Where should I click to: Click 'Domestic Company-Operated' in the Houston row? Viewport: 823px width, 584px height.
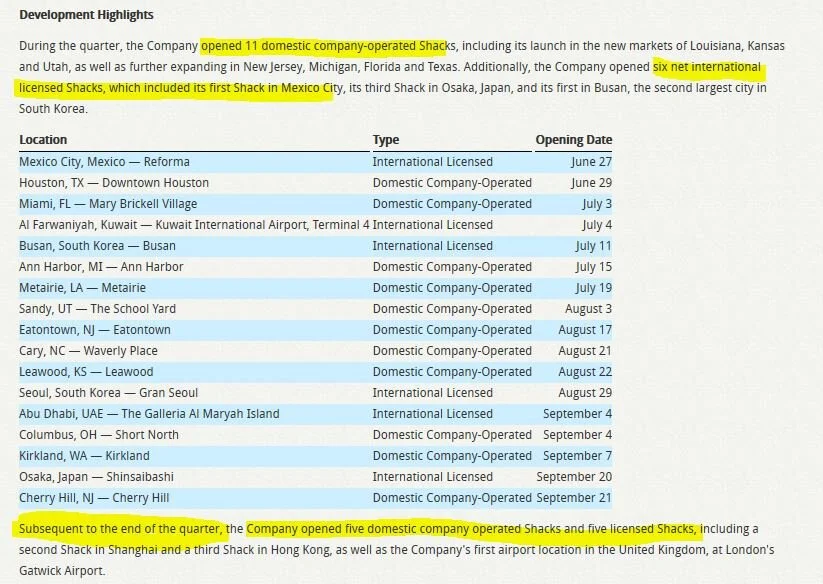point(452,183)
